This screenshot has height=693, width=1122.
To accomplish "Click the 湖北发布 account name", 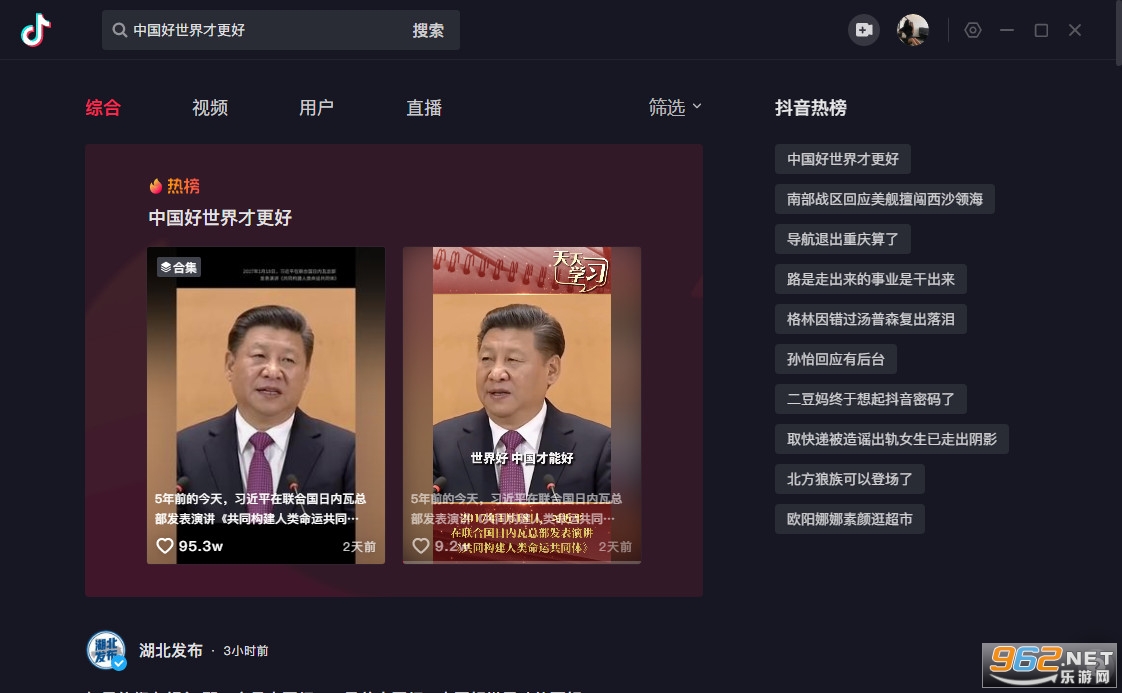I will point(171,650).
